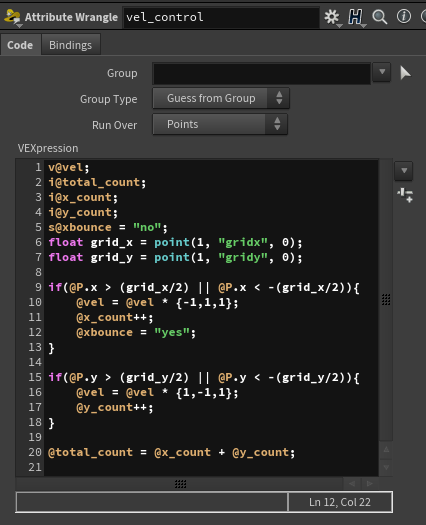Click the bottom resize grip of the editor

tap(181, 483)
